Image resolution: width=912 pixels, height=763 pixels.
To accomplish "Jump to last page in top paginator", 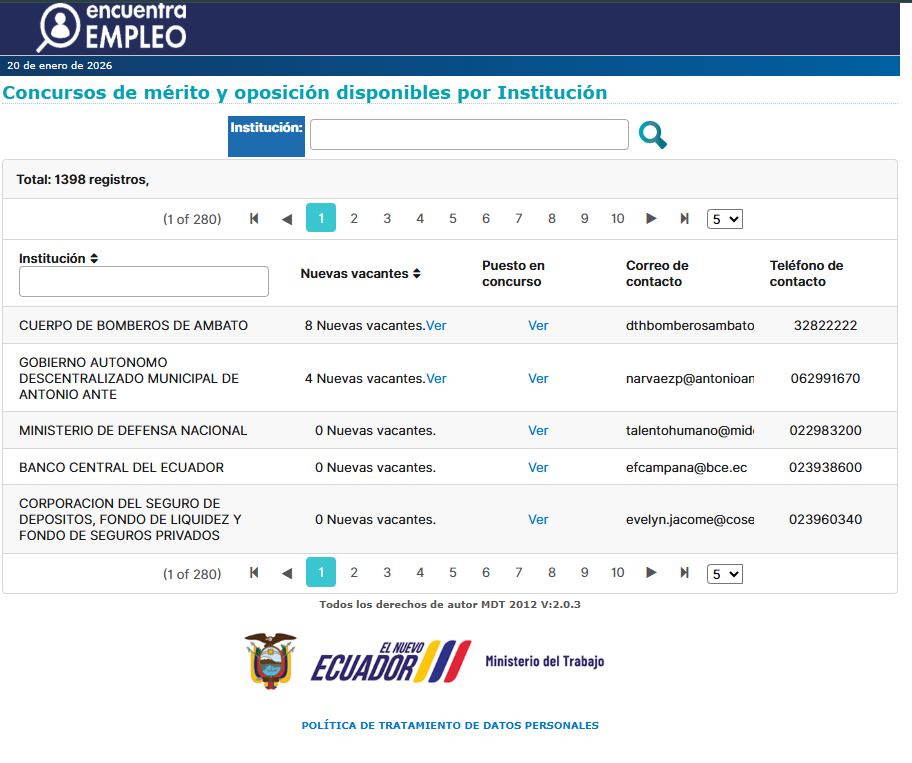I will click(x=684, y=219).
